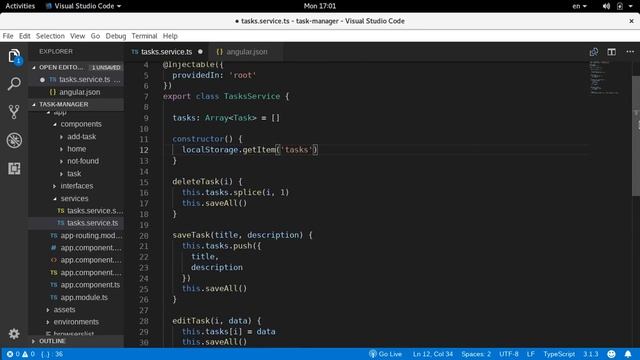Open the Explorer view in activity bar
The height and width of the screenshot is (360, 640).
(14, 56)
